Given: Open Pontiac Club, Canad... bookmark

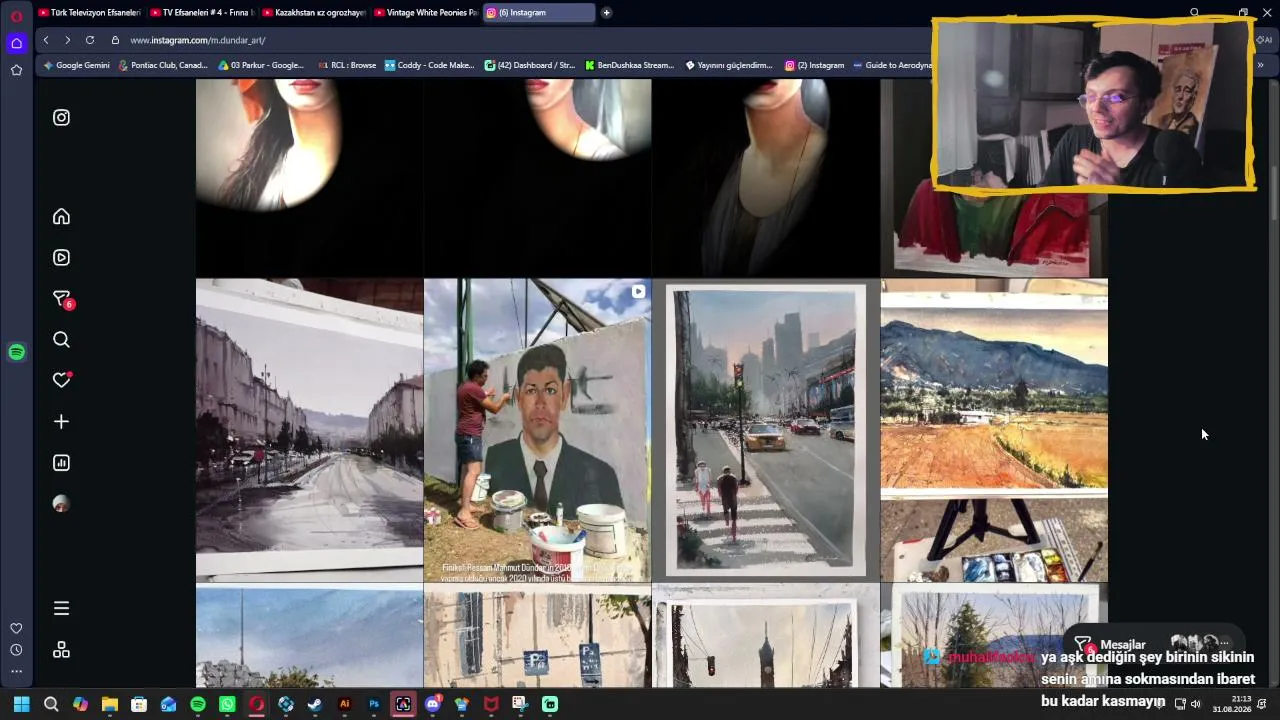Looking at the screenshot, I should [163, 65].
